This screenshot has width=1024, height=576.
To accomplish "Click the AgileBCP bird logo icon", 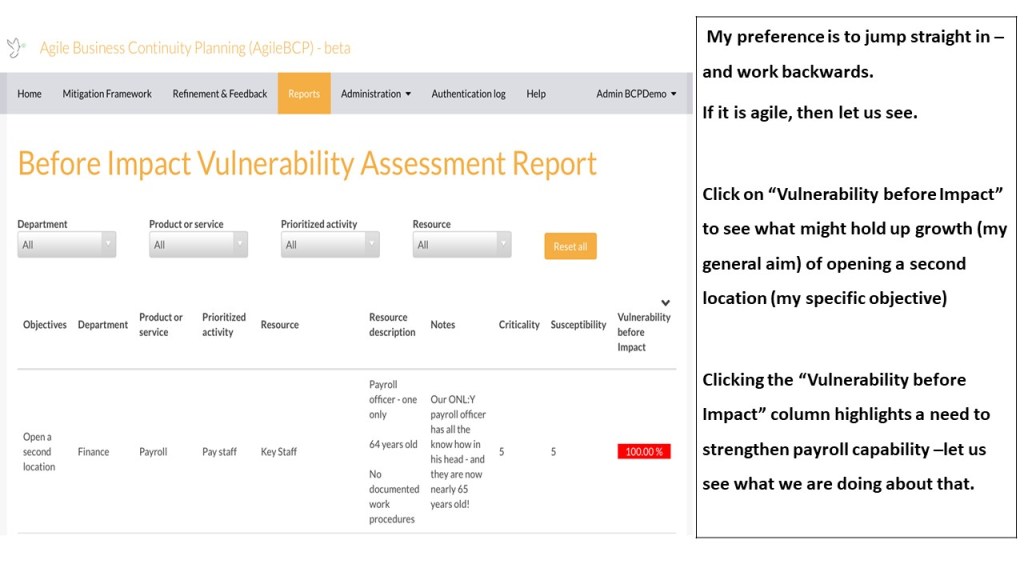I will (15, 48).
